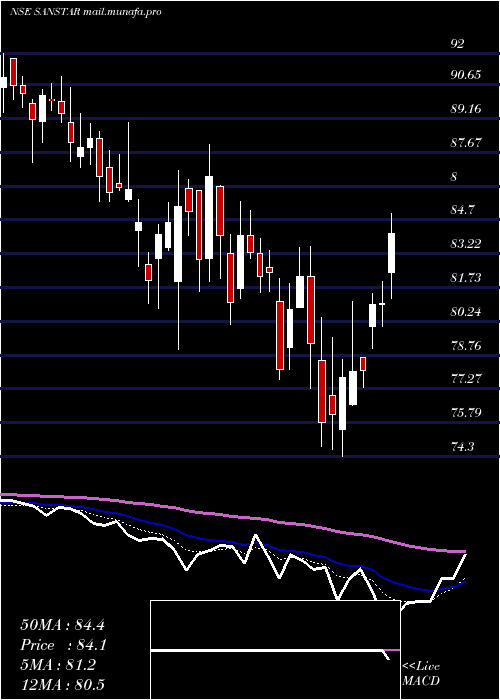Click the 90.65 price axis label

(x=466, y=75)
